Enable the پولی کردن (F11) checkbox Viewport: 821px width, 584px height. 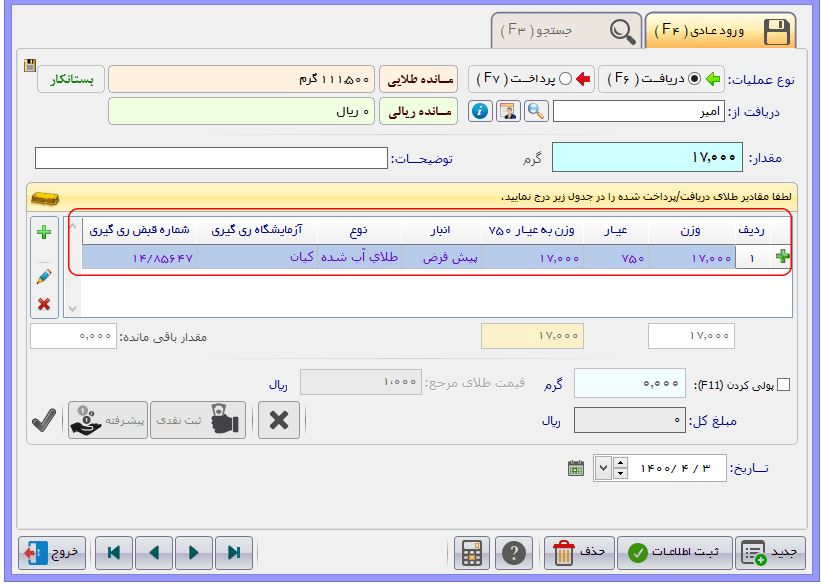tap(782, 385)
